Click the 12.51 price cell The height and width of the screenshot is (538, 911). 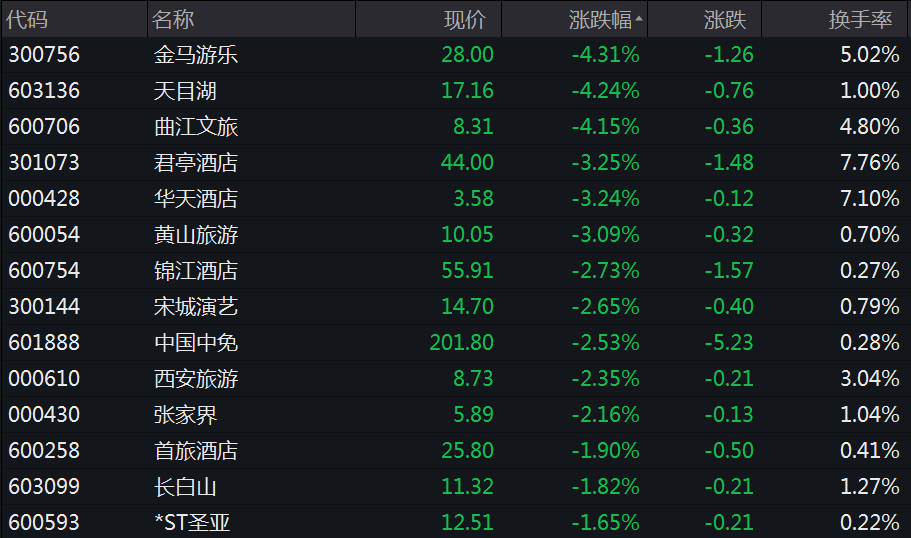click(x=467, y=523)
